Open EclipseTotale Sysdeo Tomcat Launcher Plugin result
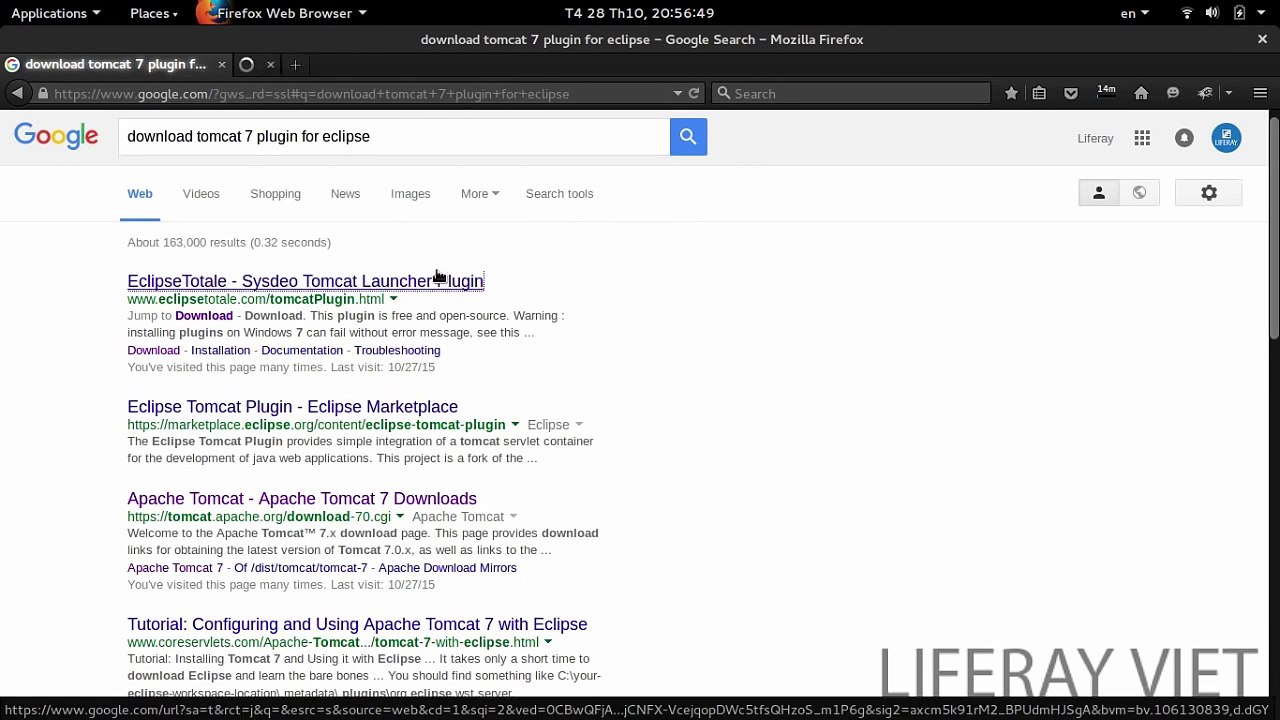Screen dimensions: 1280x720 click(305, 281)
